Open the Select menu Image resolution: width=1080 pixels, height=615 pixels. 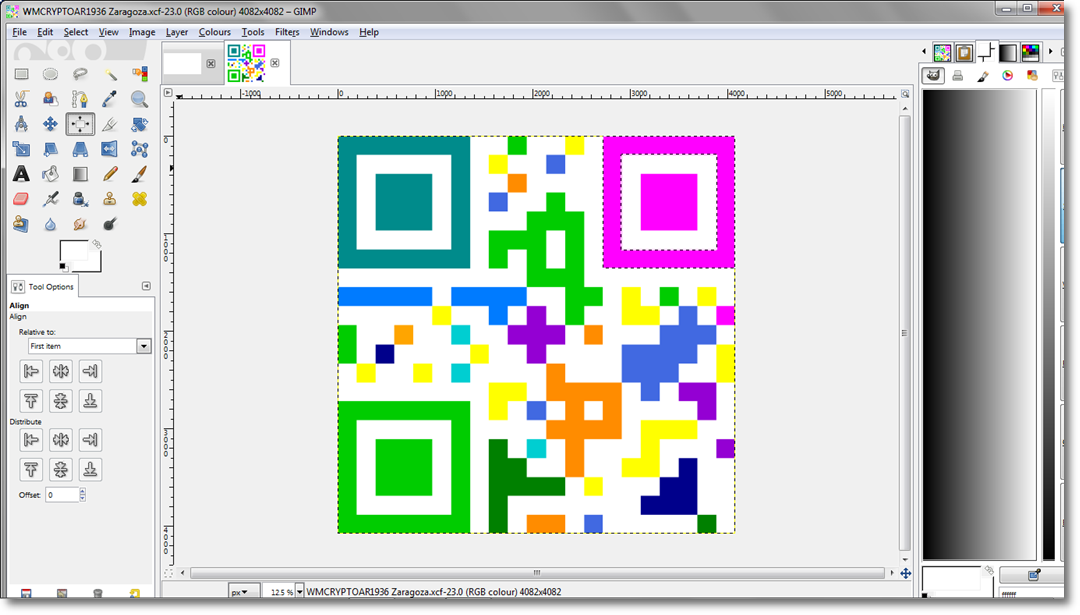[x=76, y=32]
